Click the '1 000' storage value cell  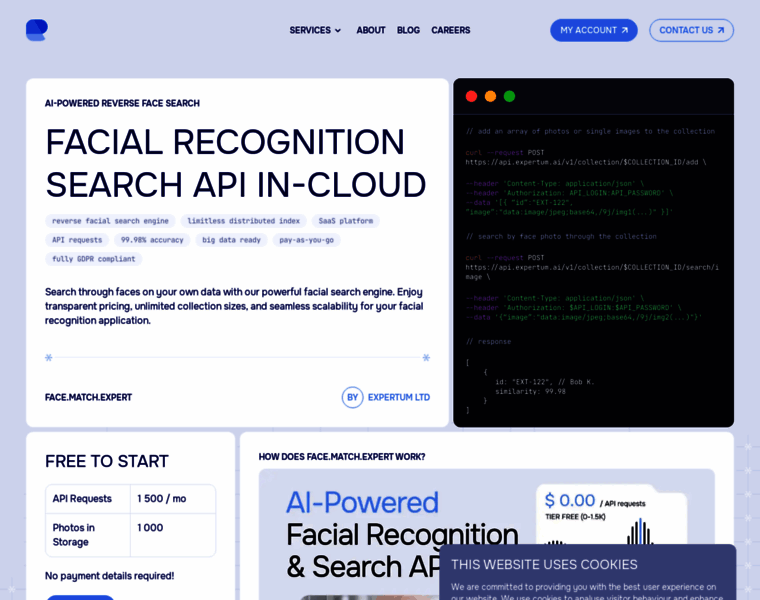[173, 535]
